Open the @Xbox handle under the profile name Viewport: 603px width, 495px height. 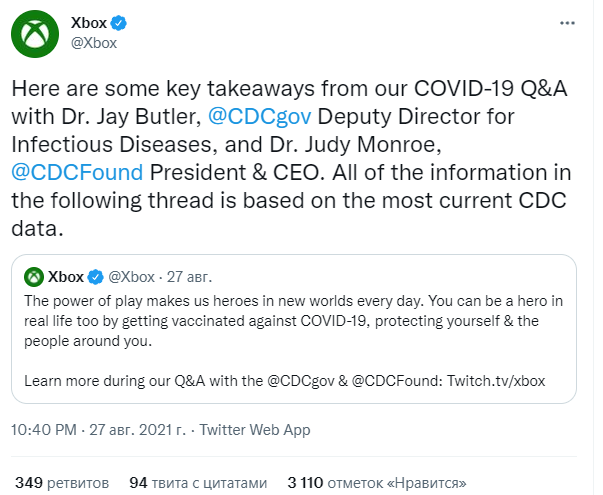point(94,43)
